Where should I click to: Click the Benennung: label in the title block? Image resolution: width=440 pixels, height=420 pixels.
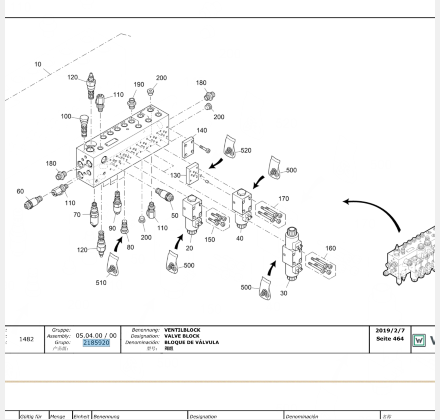[146, 330]
